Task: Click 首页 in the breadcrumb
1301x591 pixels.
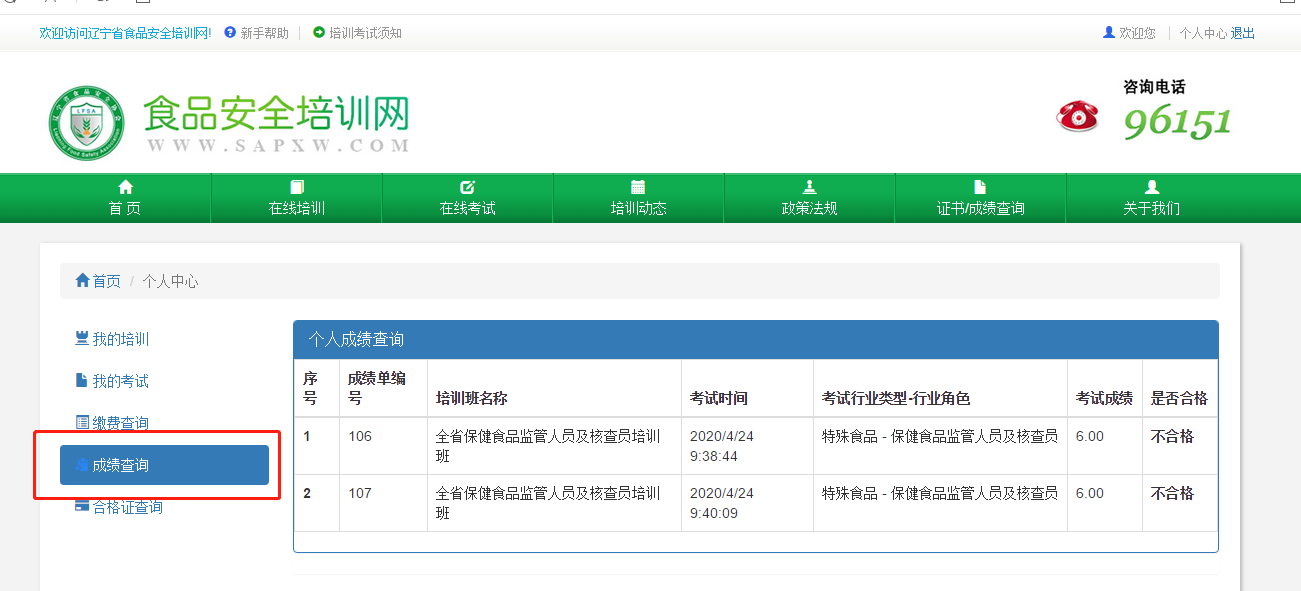Action: [x=106, y=281]
